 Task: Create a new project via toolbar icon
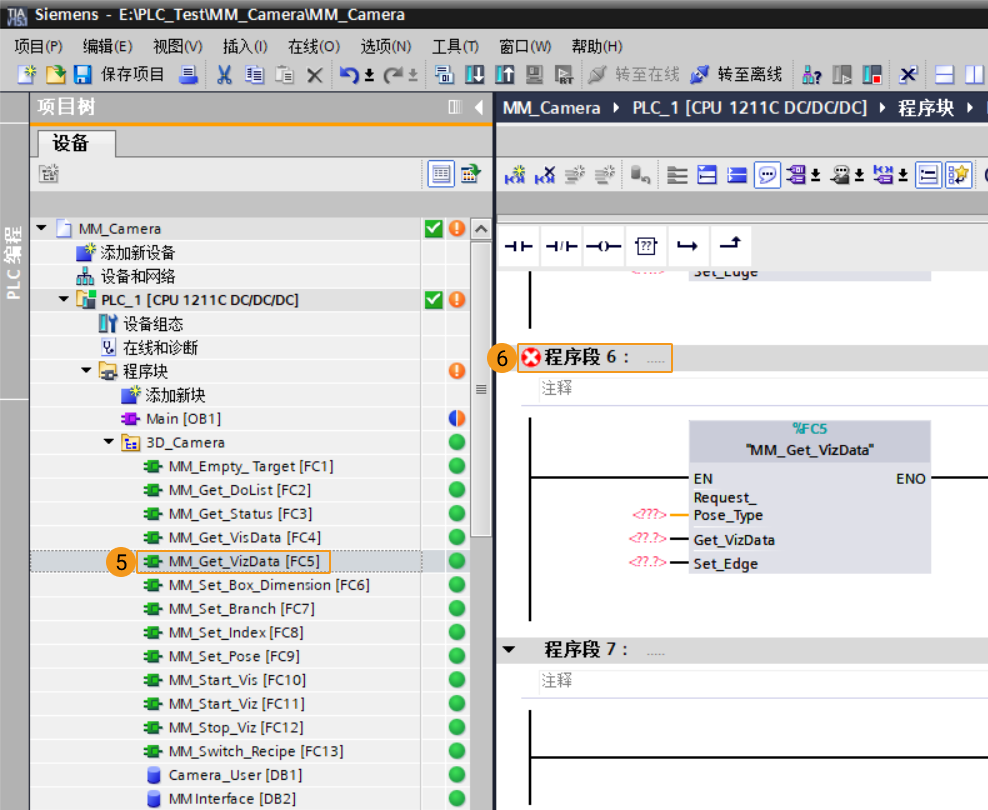[x=26, y=75]
